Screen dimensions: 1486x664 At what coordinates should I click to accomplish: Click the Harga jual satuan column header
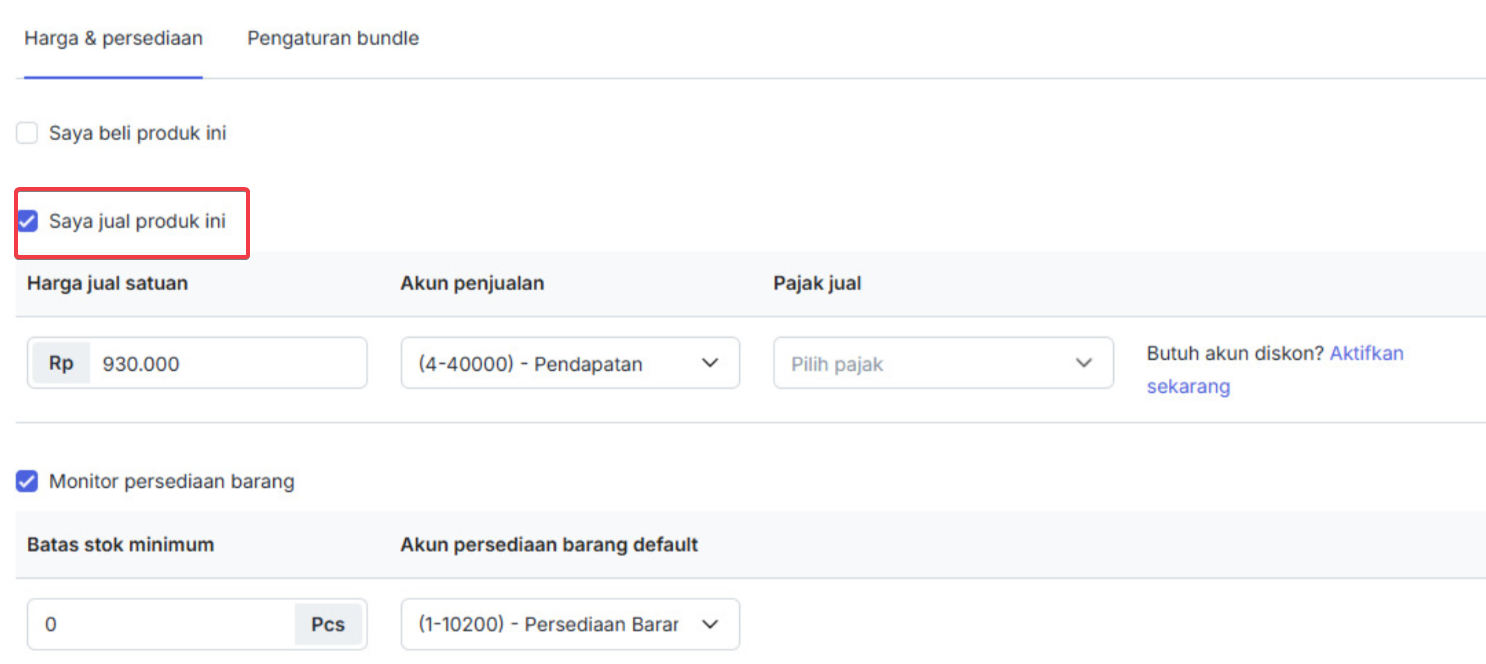click(107, 283)
